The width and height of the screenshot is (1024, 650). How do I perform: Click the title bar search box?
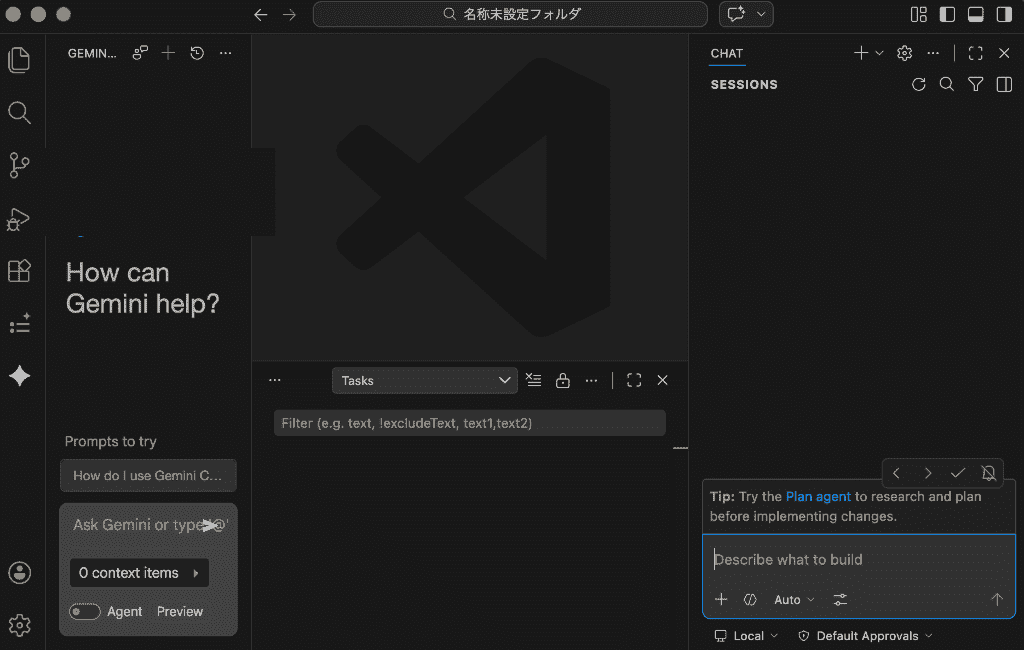510,14
